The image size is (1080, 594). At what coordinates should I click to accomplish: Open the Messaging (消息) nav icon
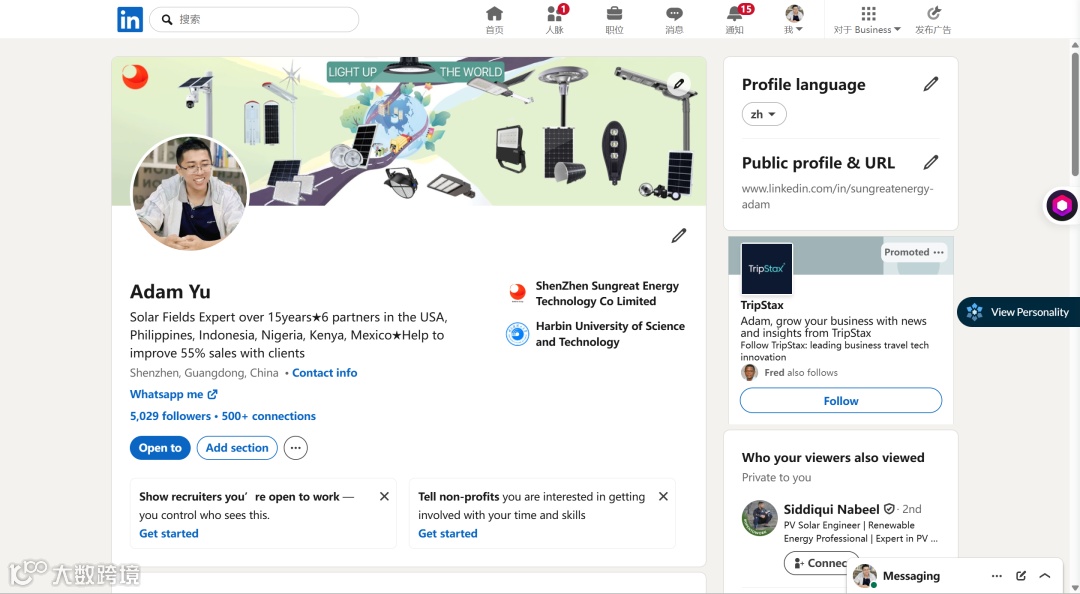pyautogui.click(x=674, y=20)
